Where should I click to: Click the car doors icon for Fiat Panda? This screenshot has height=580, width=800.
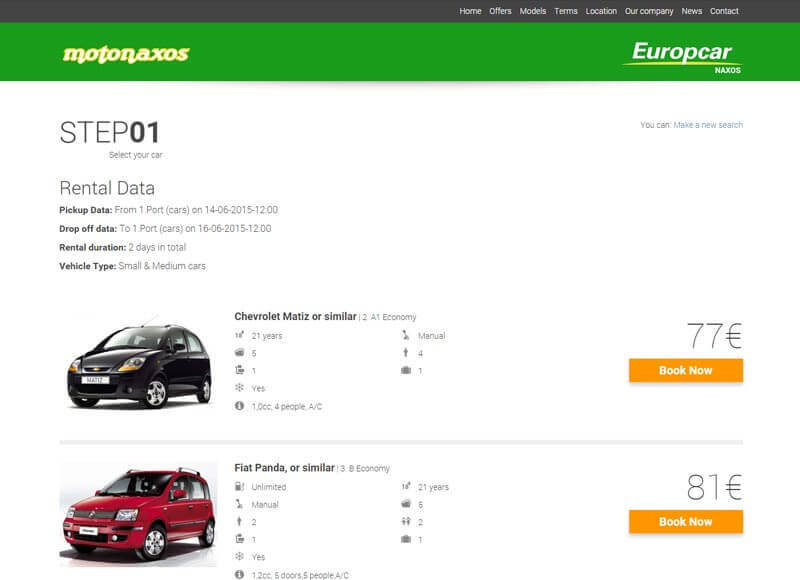point(406,504)
